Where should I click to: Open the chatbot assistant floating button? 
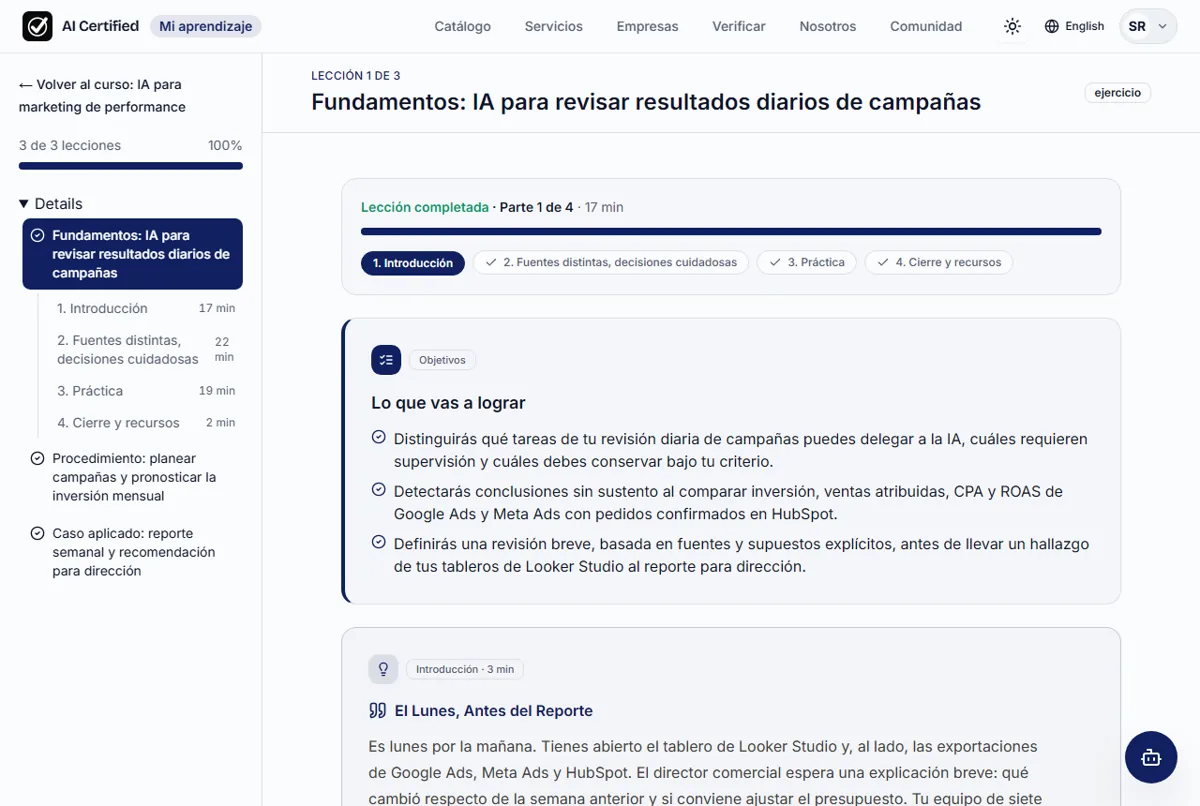pos(1151,757)
